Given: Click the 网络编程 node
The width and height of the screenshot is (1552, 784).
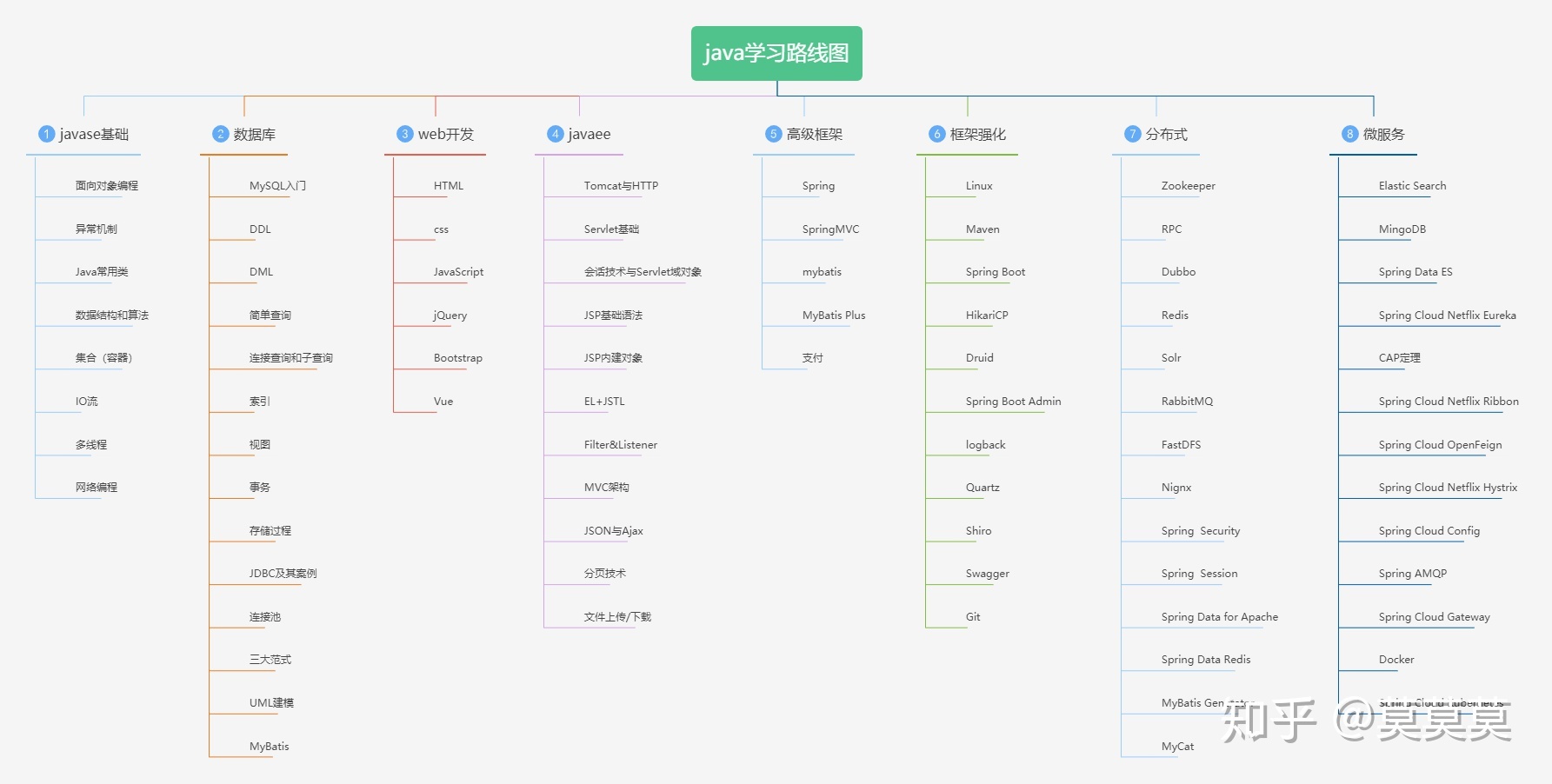Looking at the screenshot, I should click(97, 488).
